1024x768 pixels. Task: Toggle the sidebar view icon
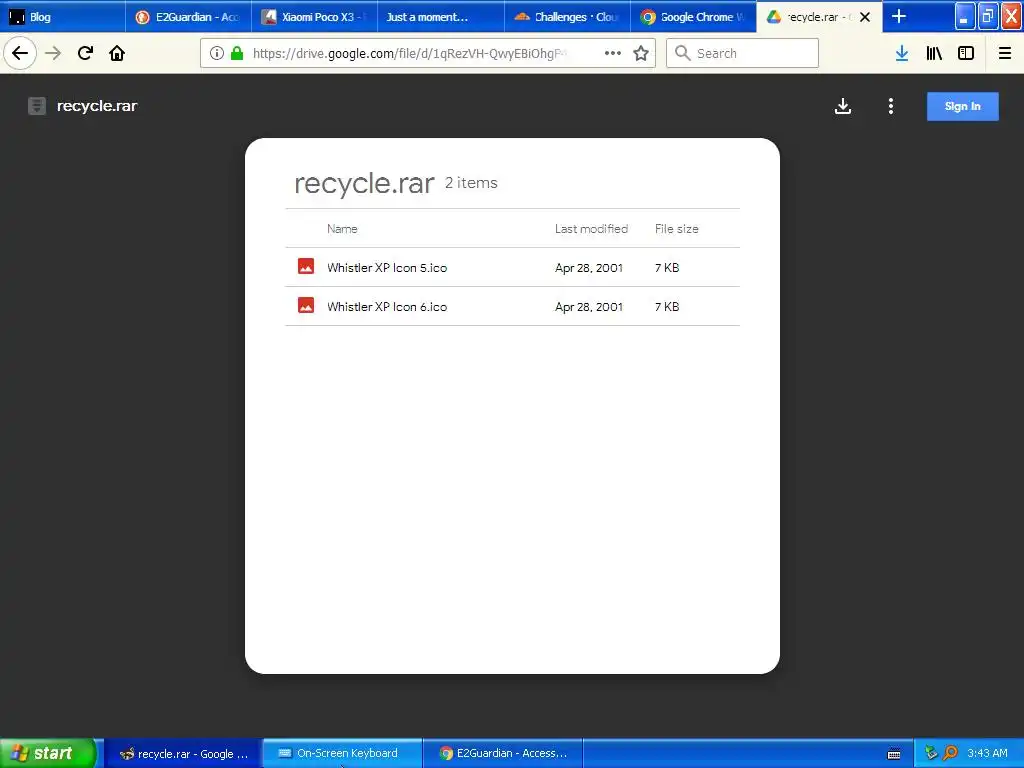(966, 53)
